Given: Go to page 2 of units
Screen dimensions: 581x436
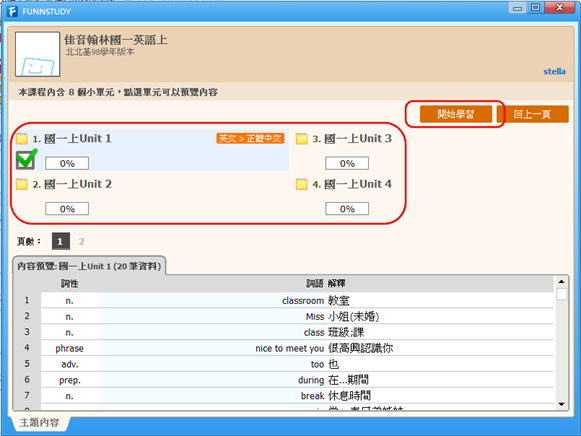Looking at the screenshot, I should [82, 242].
